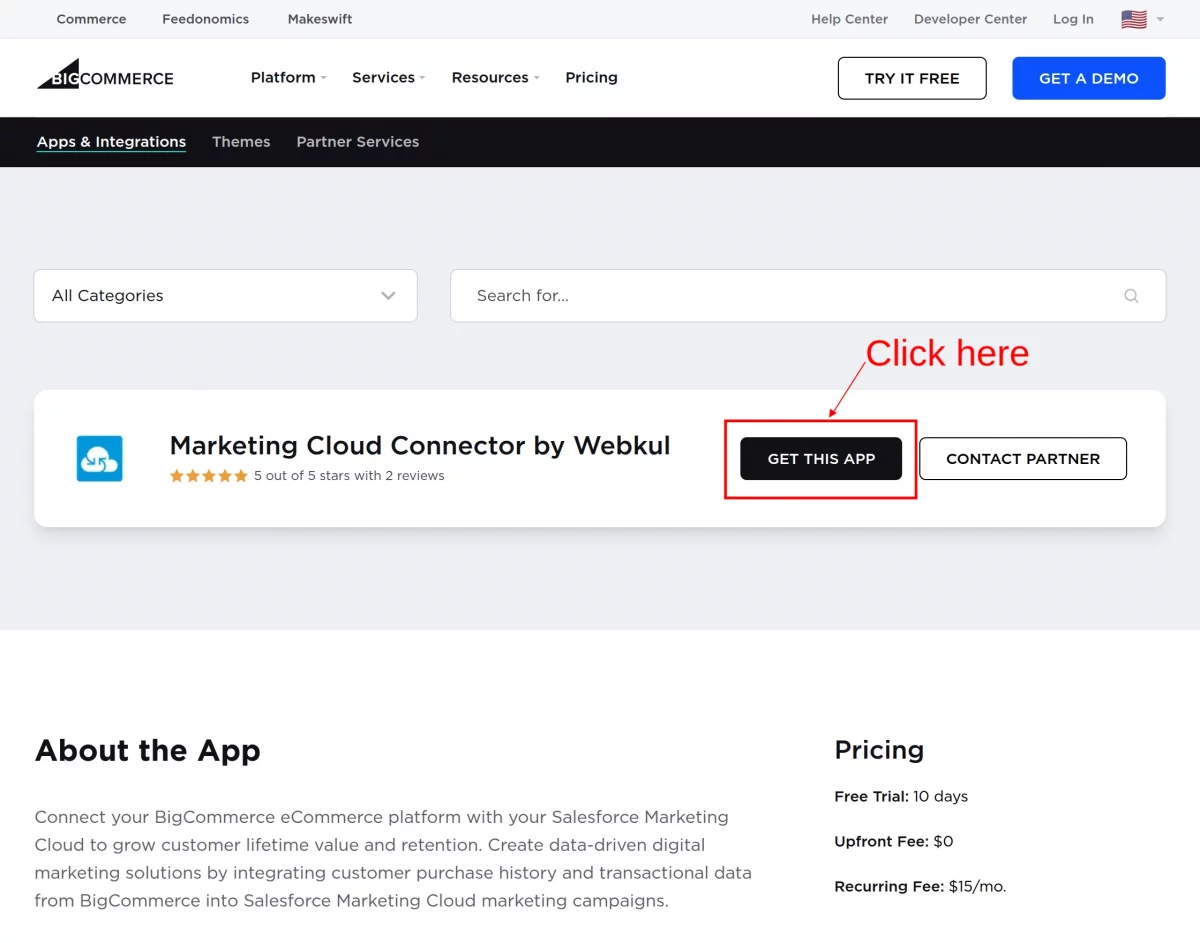
Task: Expand the Services menu
Action: tap(388, 78)
